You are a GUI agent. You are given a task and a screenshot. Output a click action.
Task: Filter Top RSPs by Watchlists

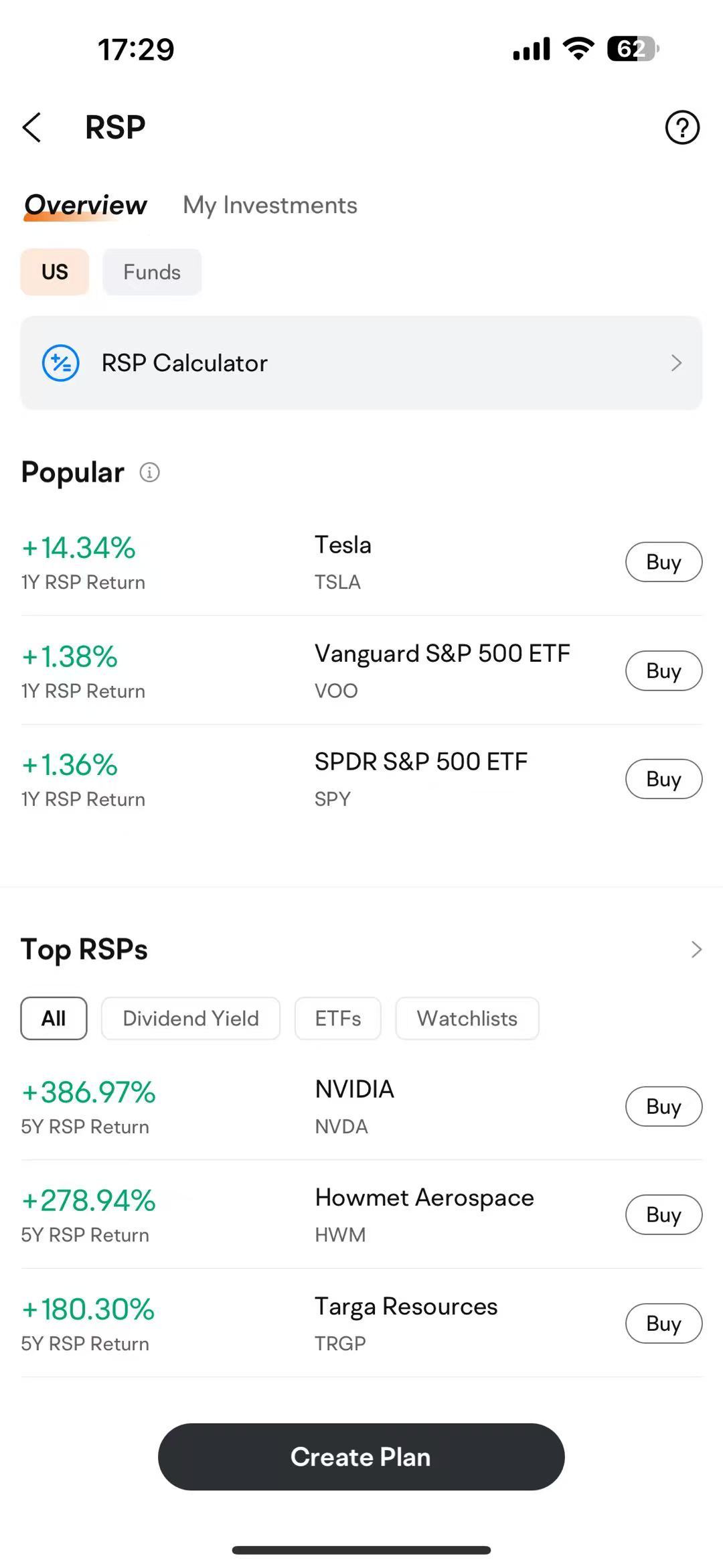pyautogui.click(x=467, y=1019)
